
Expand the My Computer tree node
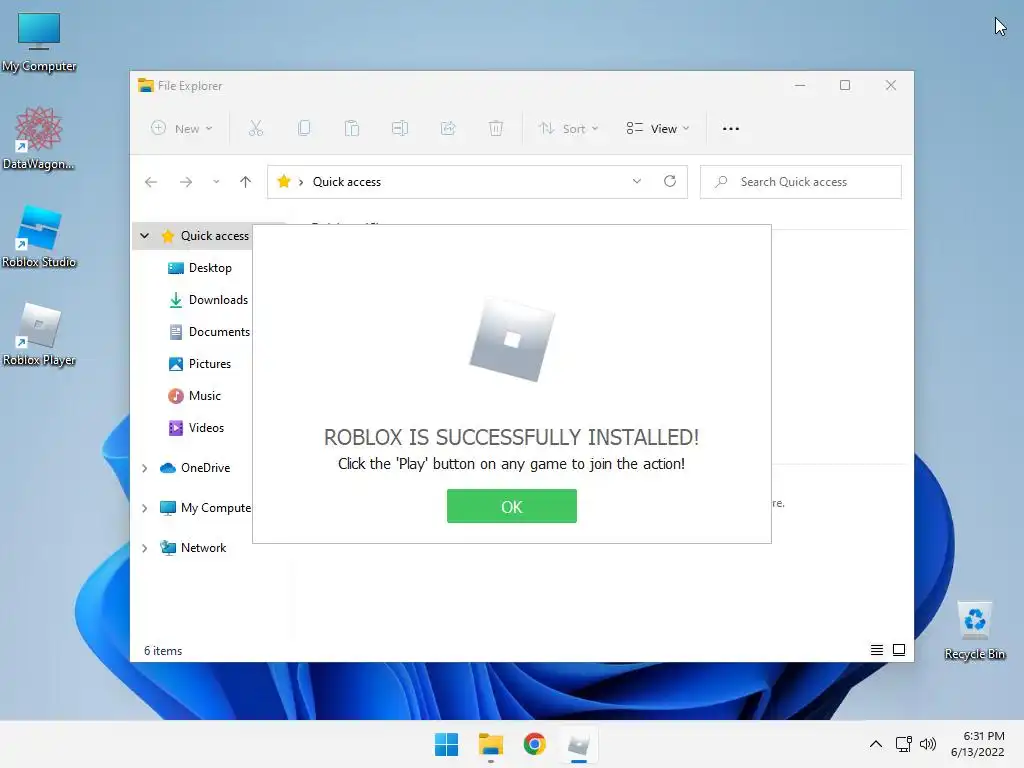(144, 508)
